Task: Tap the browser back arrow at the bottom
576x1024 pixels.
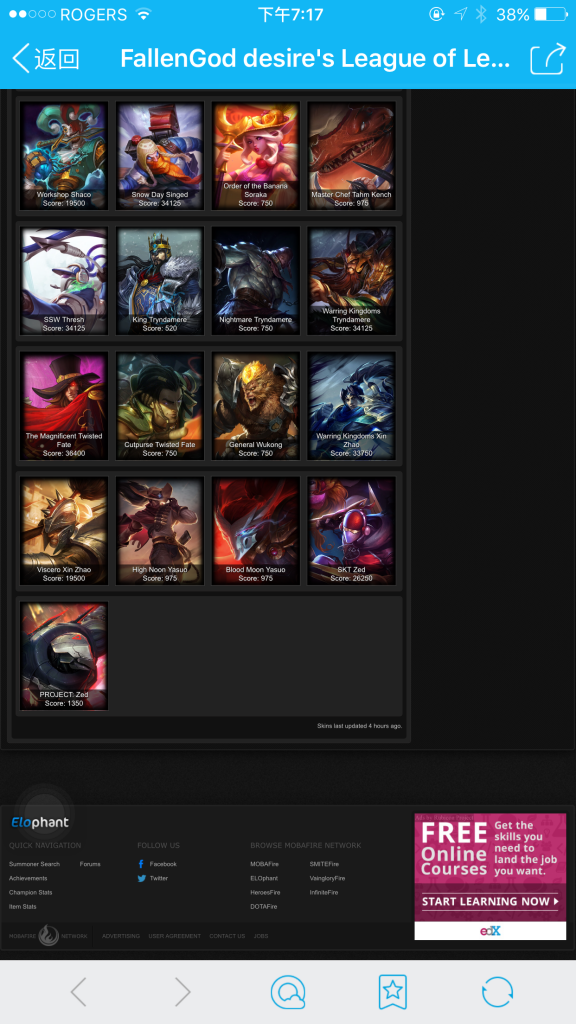Action: pyautogui.click(x=78, y=992)
